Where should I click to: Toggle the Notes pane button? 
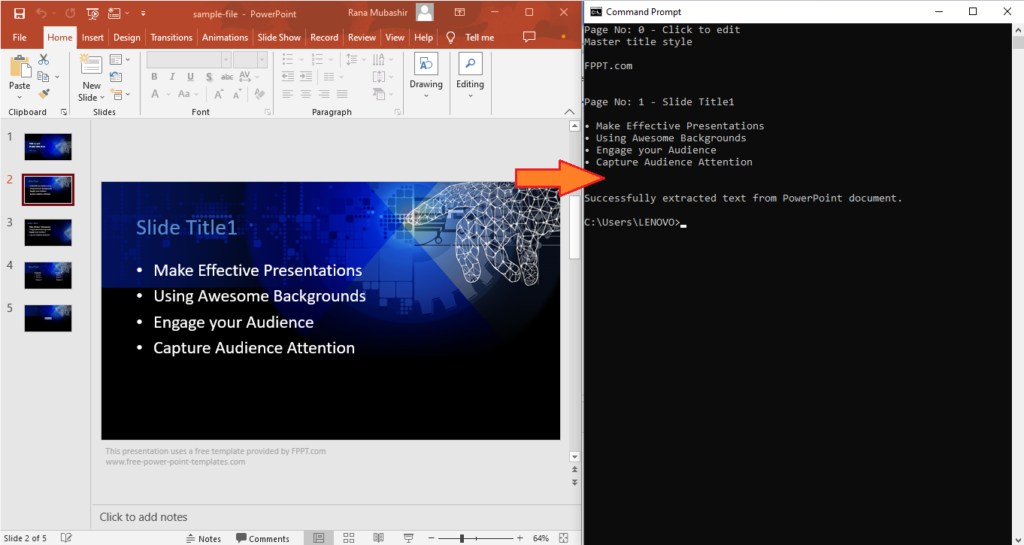pos(203,538)
